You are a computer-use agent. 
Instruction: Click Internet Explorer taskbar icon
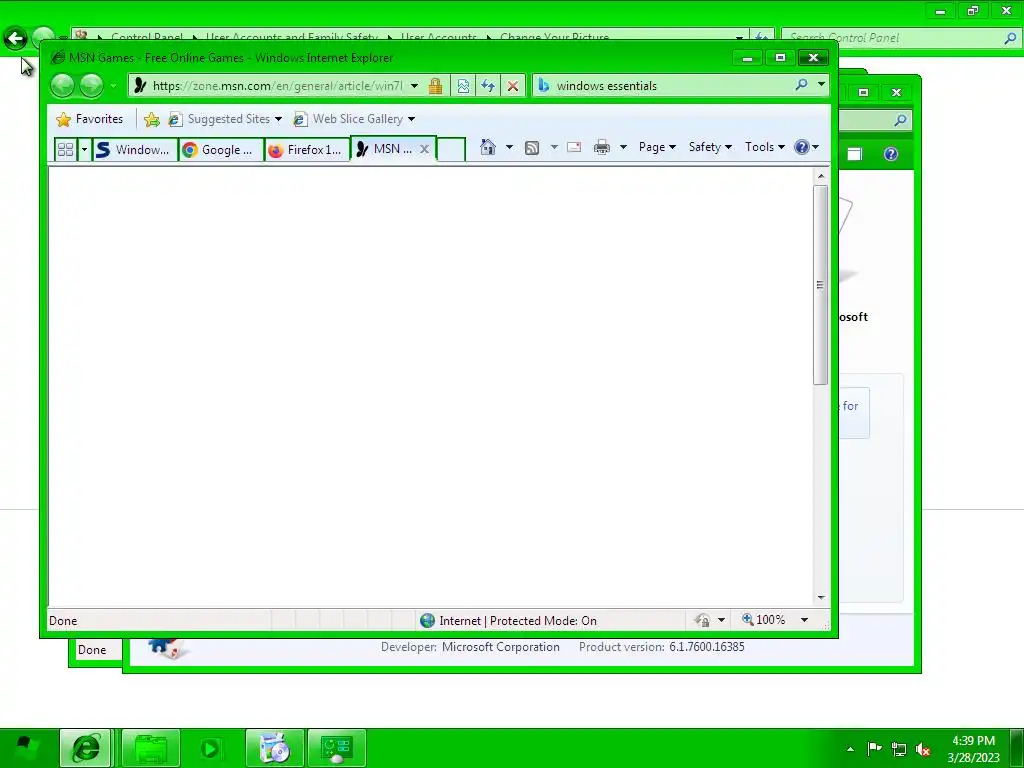coord(86,748)
